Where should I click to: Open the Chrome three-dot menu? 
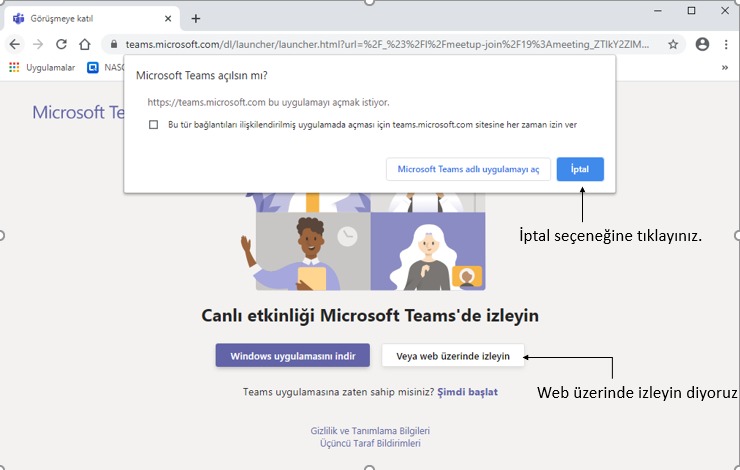pos(726,44)
